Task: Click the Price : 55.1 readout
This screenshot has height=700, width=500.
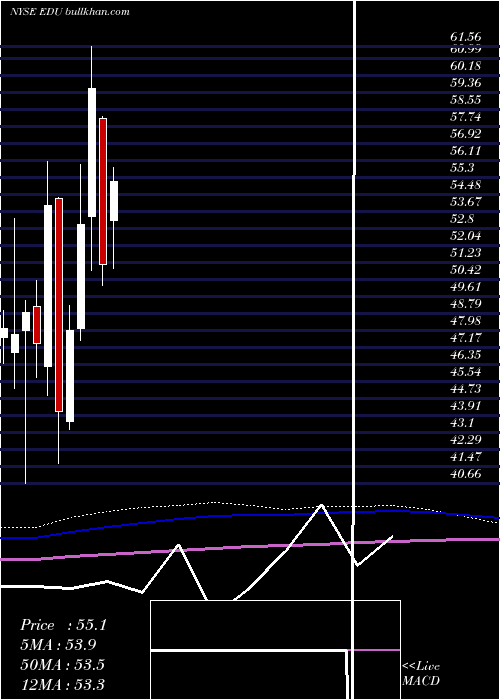Action: 63,625
